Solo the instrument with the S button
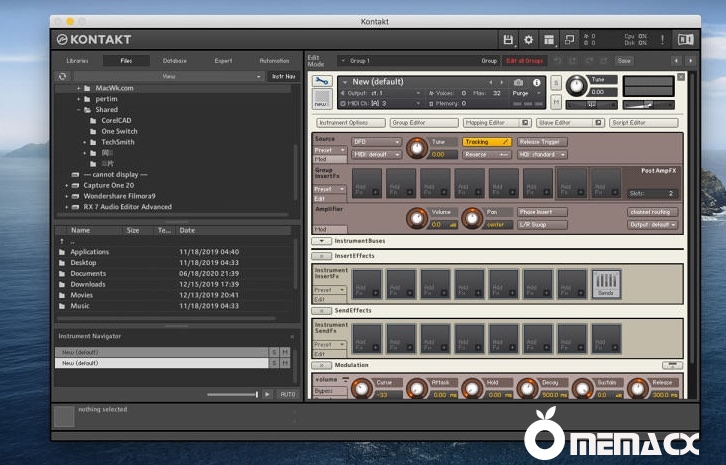The image size is (726, 465). [556, 83]
